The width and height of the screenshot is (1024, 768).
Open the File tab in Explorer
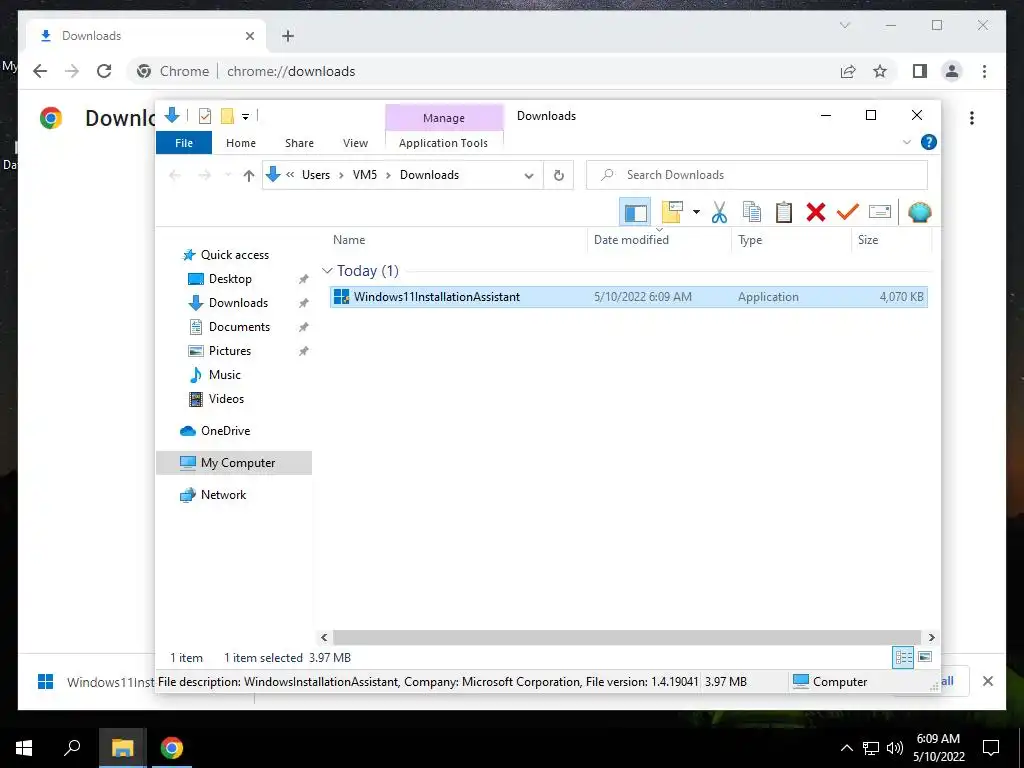[x=184, y=143]
